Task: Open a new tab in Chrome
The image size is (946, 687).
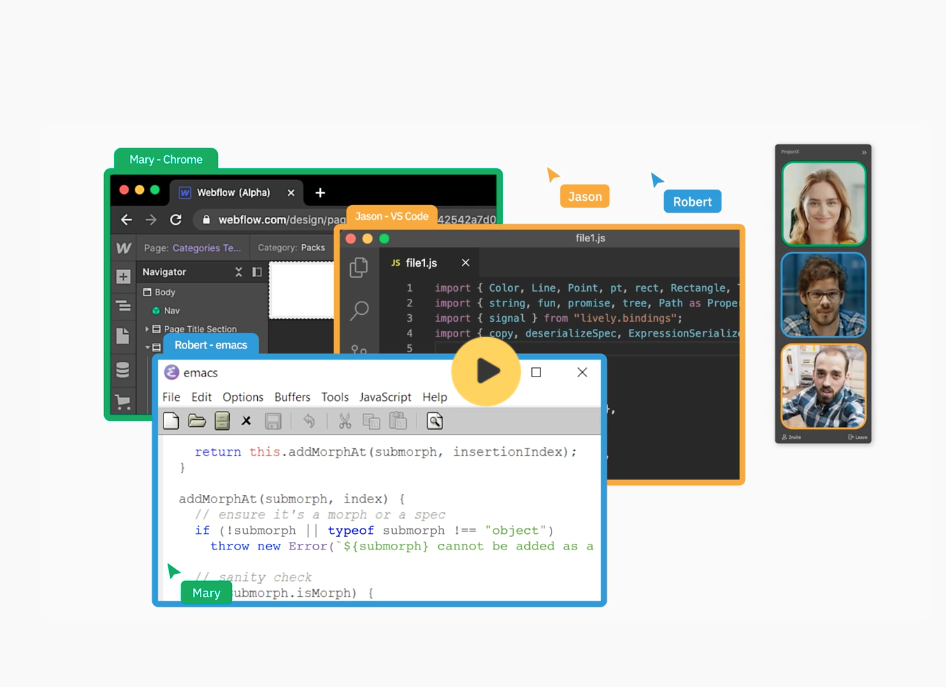Action: [x=320, y=192]
